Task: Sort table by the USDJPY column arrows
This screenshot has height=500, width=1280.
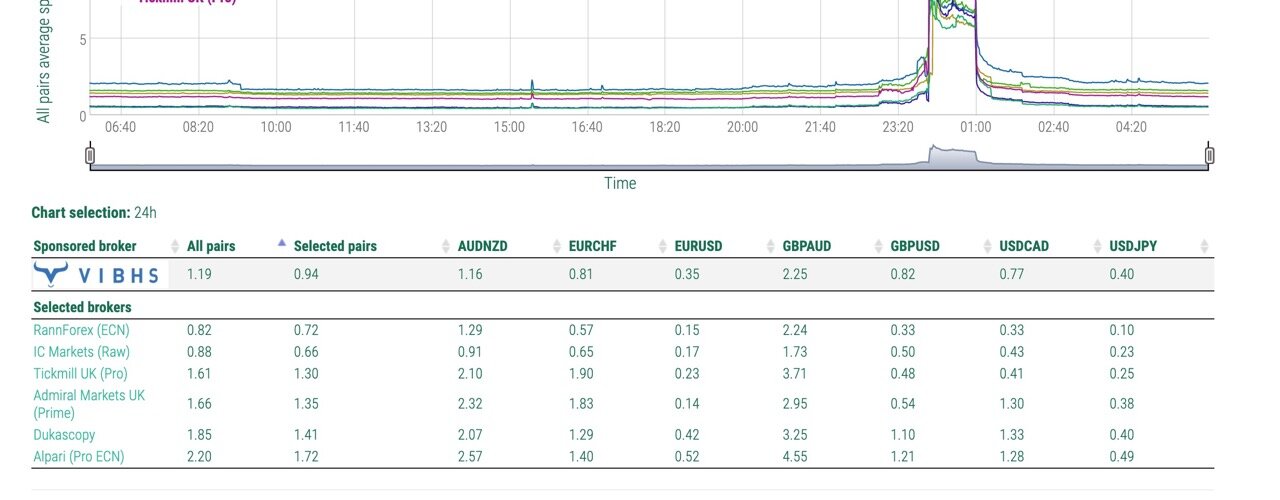Action: tap(1204, 246)
